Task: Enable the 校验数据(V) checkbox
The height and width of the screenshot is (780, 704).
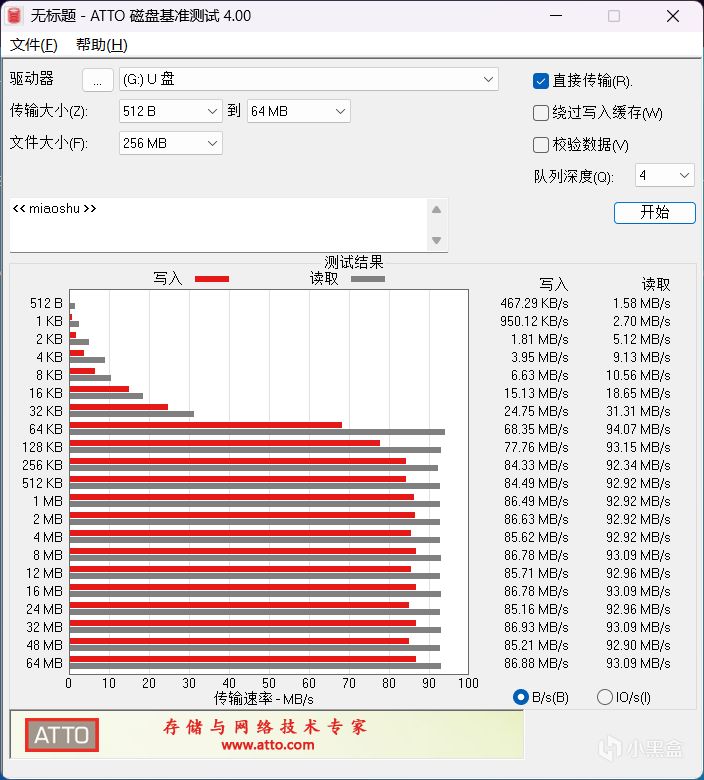Action: (540, 145)
